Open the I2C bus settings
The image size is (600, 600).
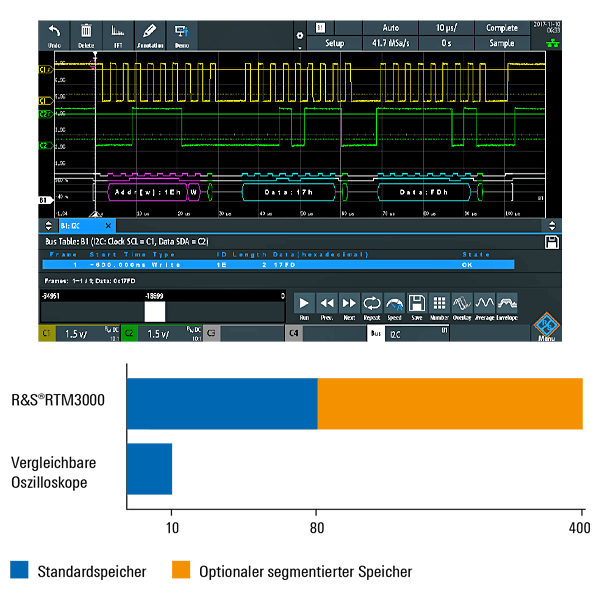tap(417, 334)
